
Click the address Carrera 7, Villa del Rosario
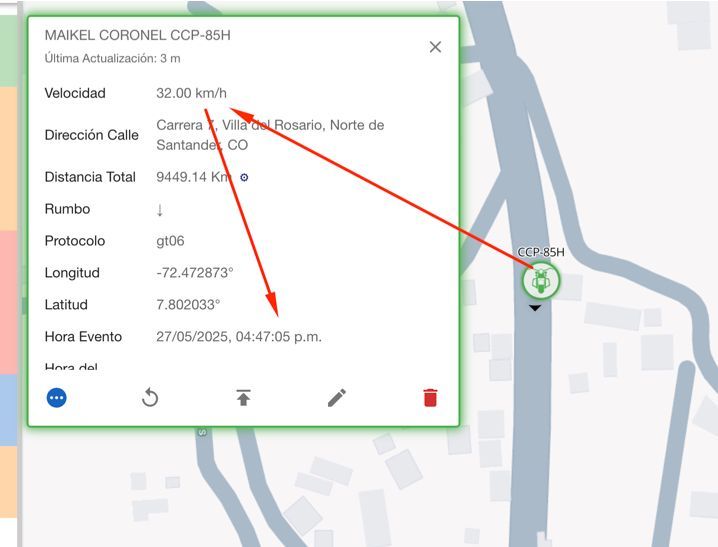(x=270, y=135)
